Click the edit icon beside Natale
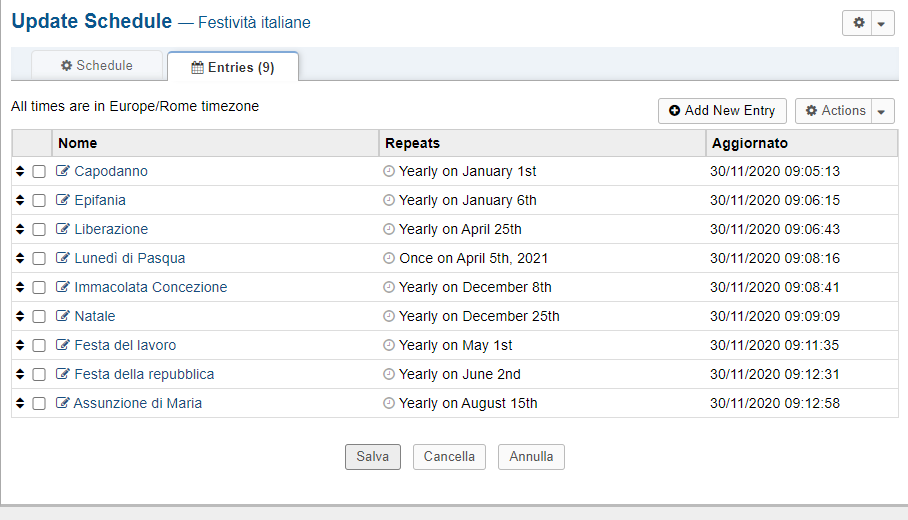908x520 pixels. (63, 316)
